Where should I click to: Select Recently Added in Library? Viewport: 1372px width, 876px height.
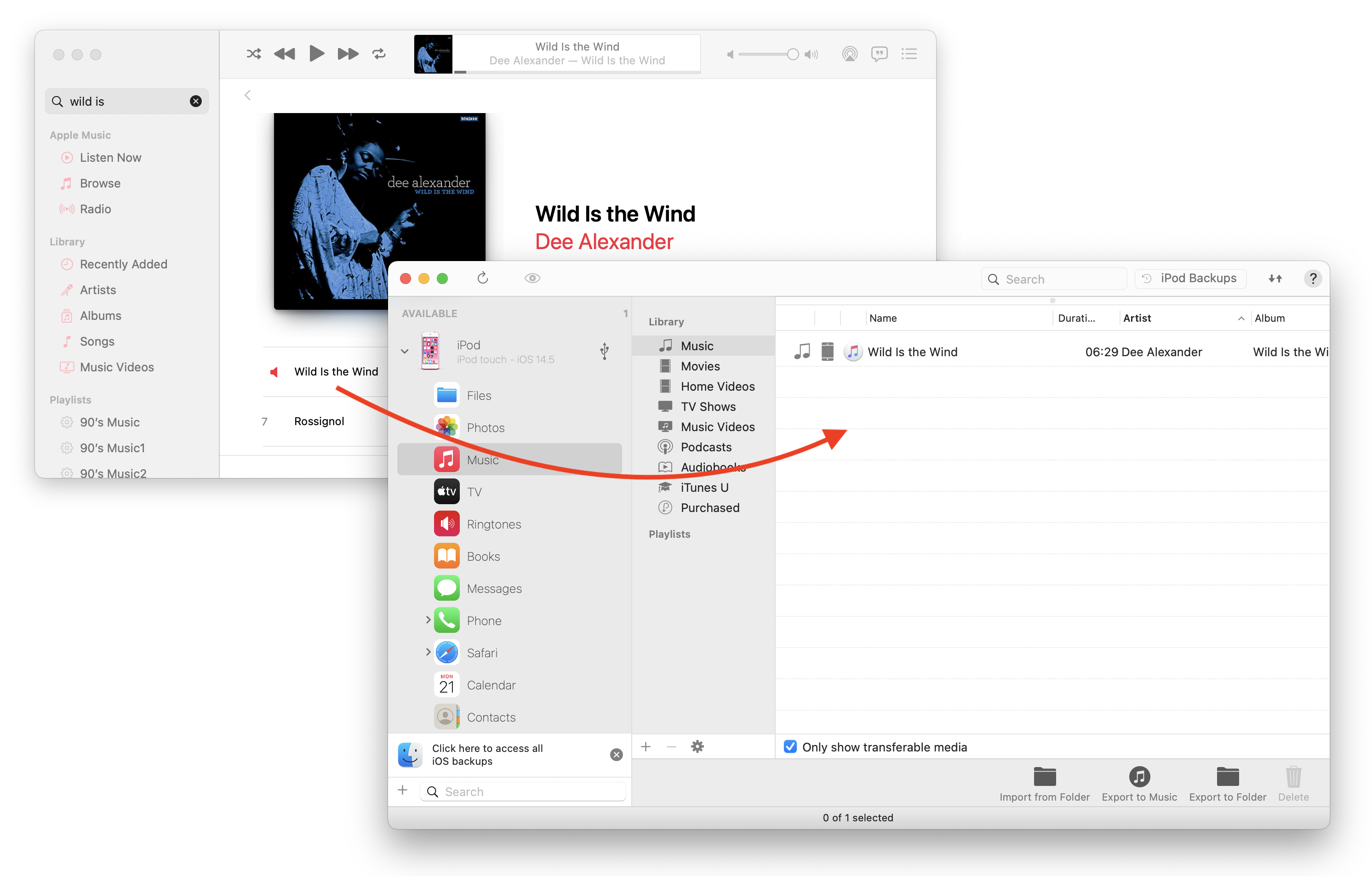(x=123, y=264)
